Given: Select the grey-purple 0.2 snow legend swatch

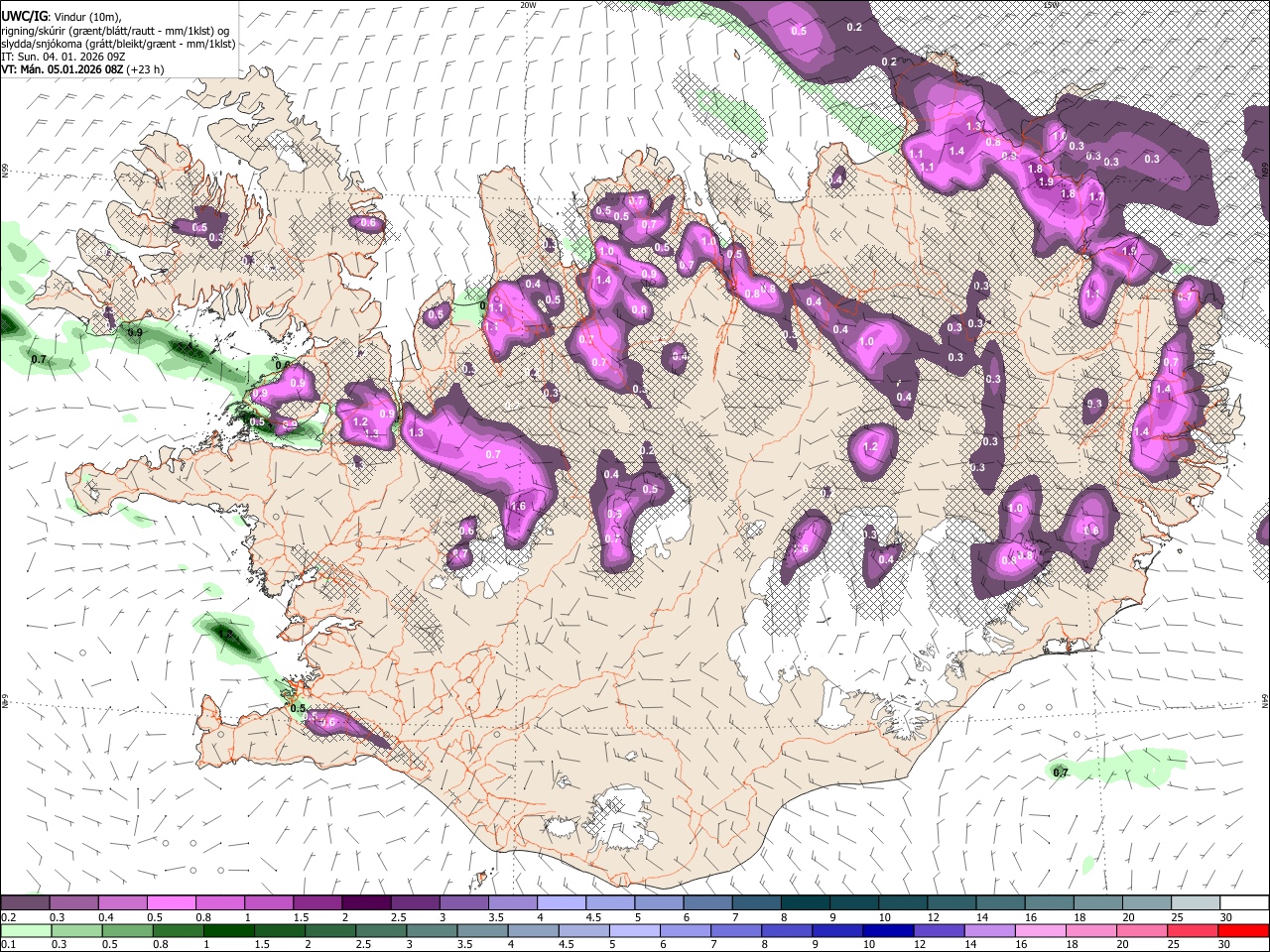Looking at the screenshot, I should (x=25, y=903).
